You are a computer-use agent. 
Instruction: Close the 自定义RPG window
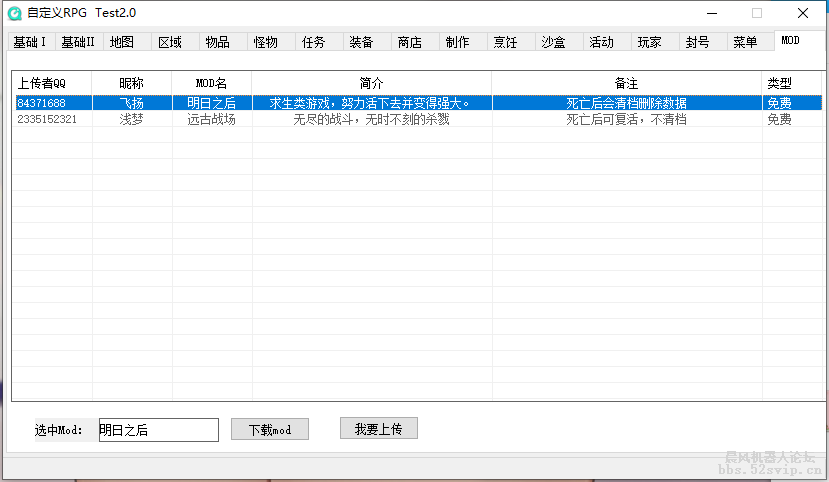click(803, 13)
